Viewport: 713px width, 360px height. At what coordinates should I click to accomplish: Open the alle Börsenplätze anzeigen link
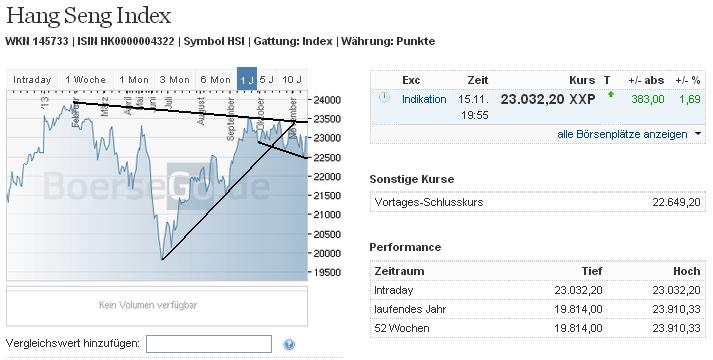tap(622, 135)
